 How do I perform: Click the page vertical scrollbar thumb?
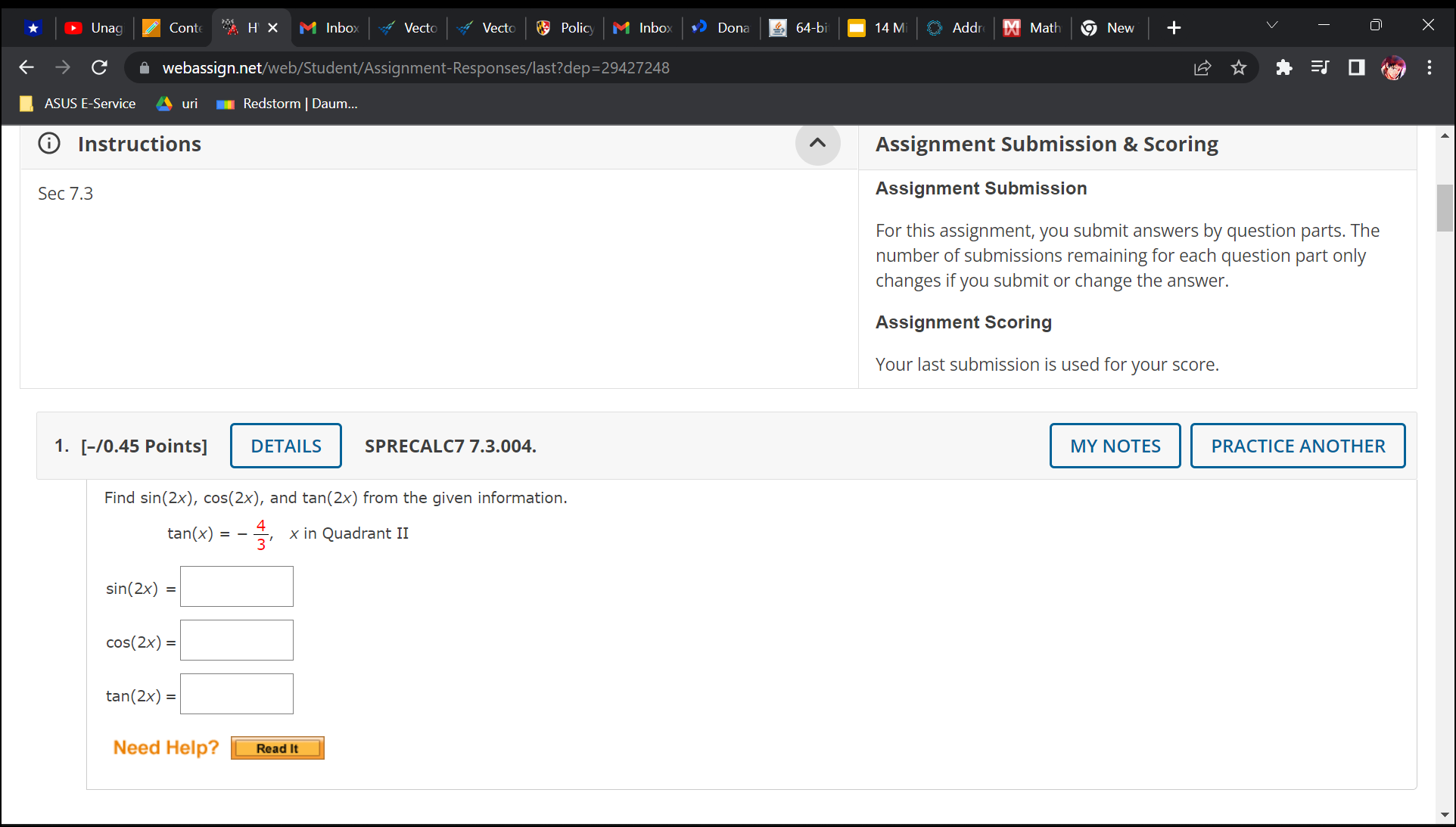tap(1445, 208)
